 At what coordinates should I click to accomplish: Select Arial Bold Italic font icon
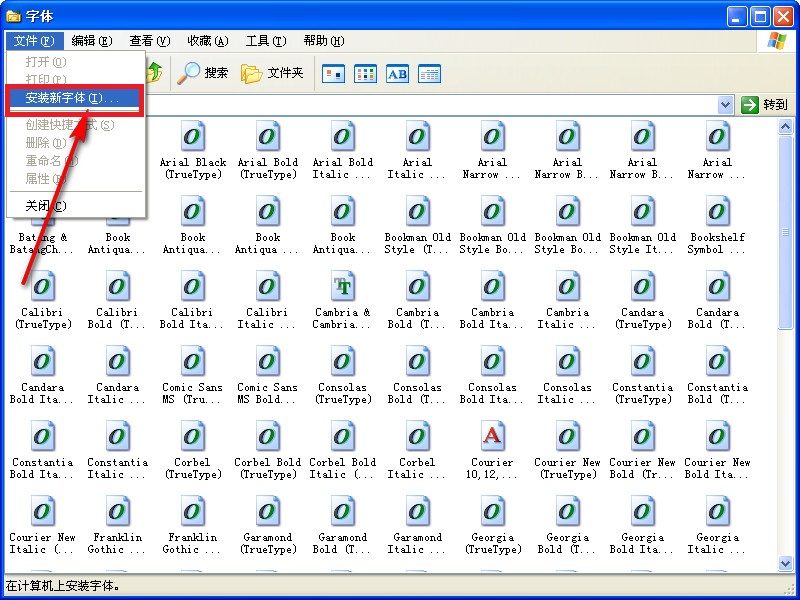pos(342,136)
